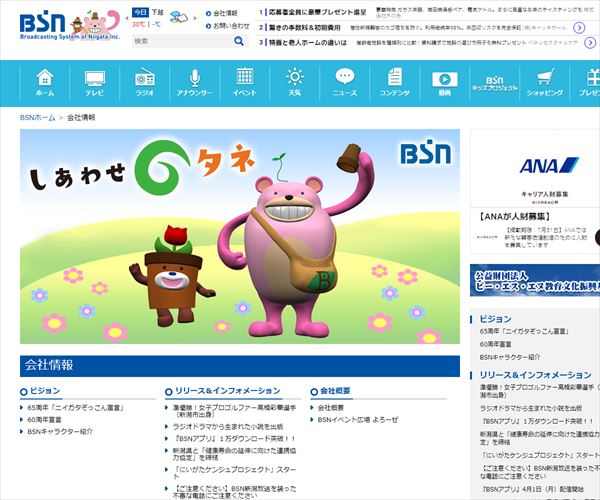Viewport: 600px width, 500px height.
Task: Open main list link 新潟県と健康寿命の延伸 連携協力協定
Action: (234, 454)
